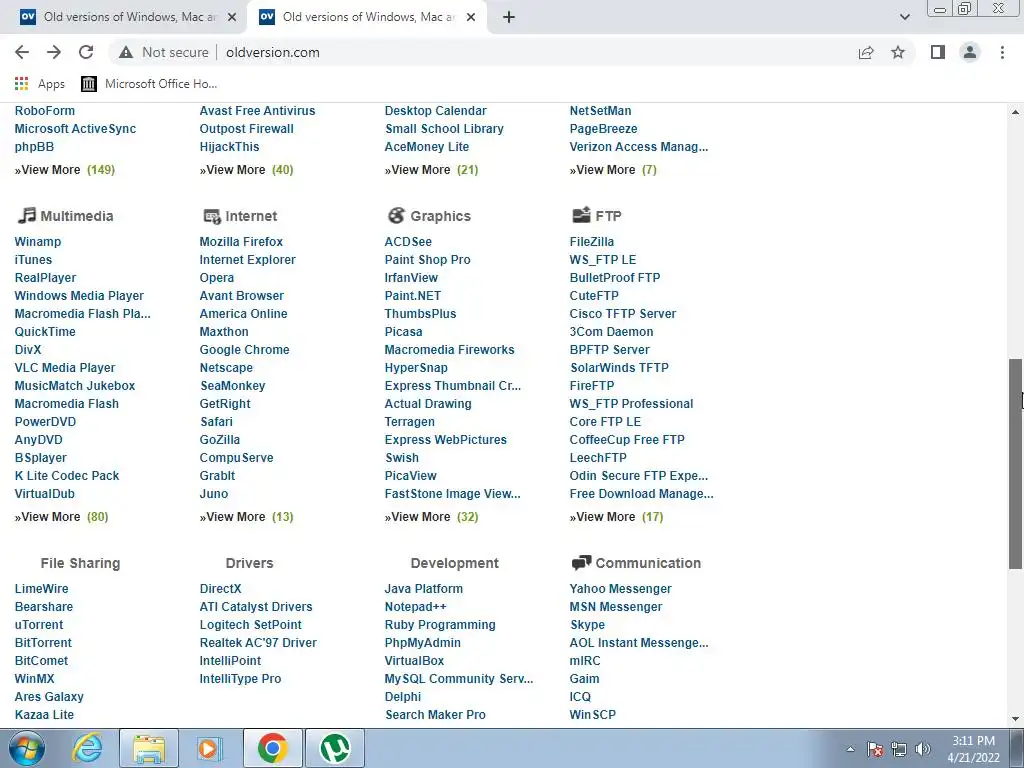Click the Action Center flag icon
The height and width of the screenshot is (768, 1024).
point(875,749)
